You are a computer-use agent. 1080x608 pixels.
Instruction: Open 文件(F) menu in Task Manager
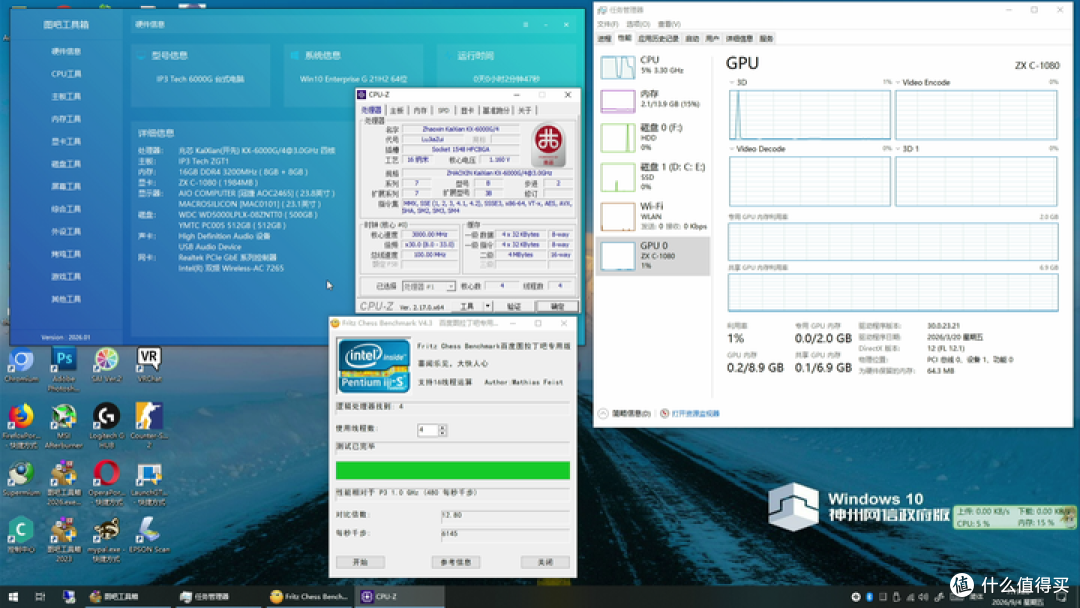click(608, 24)
